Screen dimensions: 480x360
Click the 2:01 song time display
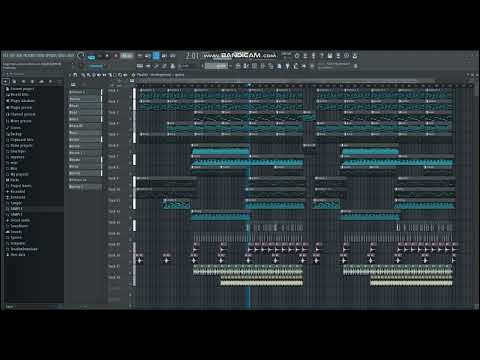pos(192,56)
